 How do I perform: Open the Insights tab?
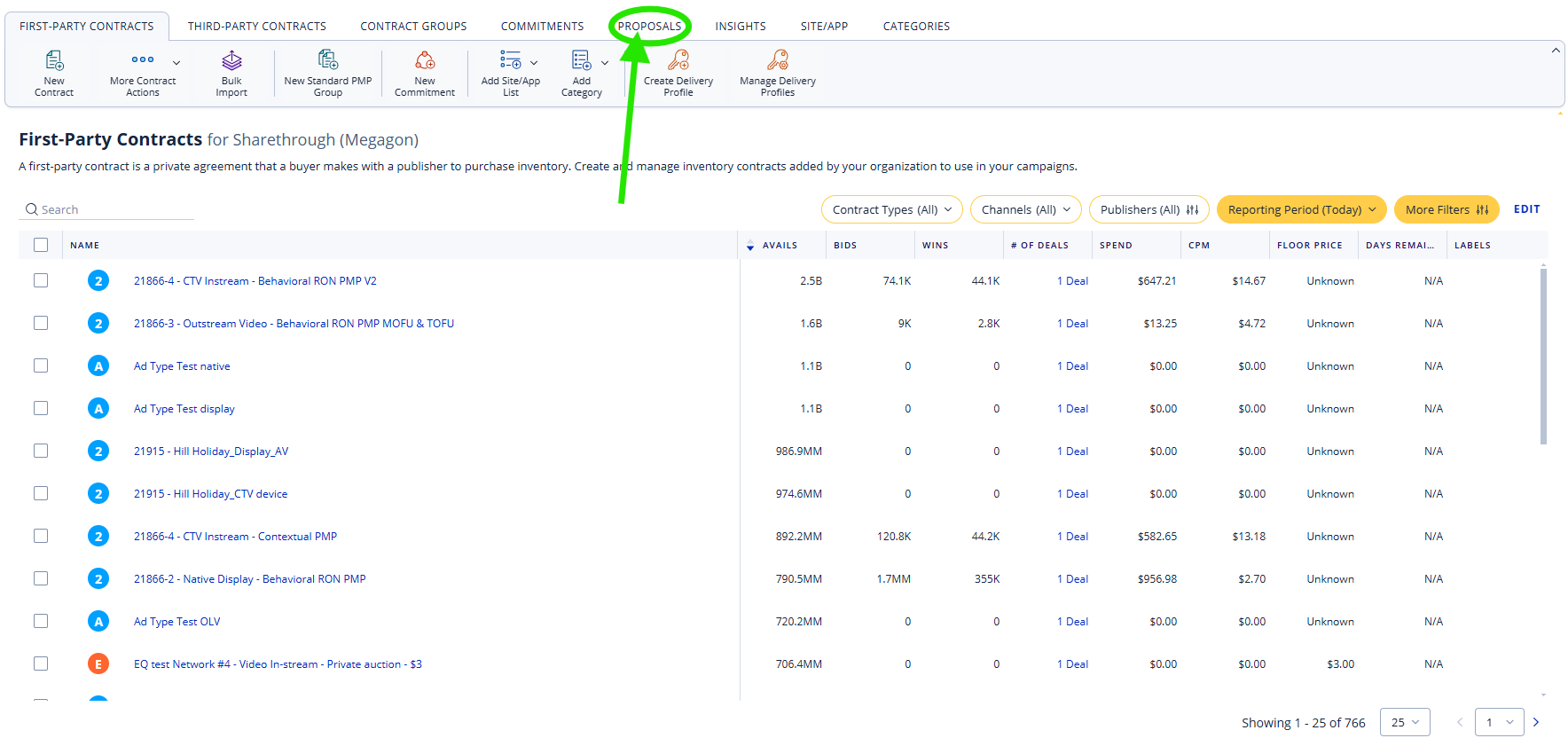coord(741,26)
